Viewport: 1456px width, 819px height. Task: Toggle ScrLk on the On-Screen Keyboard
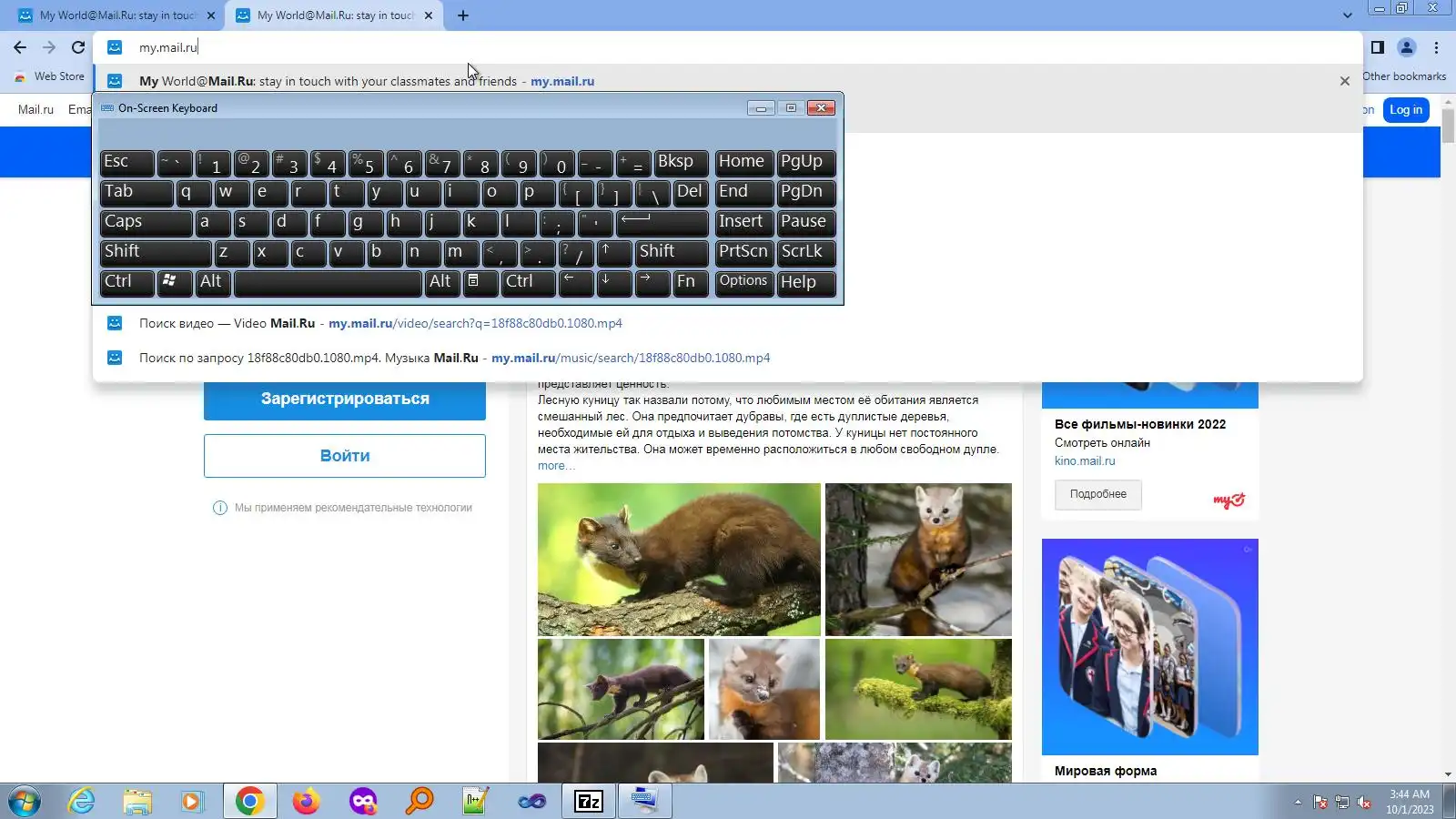click(x=806, y=253)
